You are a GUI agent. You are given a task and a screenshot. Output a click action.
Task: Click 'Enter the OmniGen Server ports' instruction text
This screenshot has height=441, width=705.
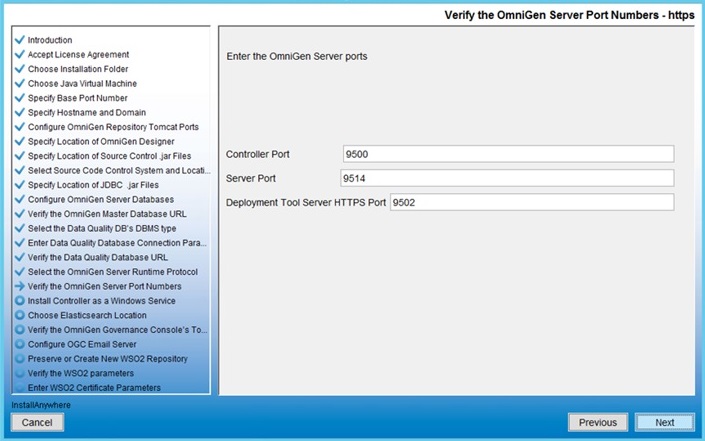[x=297, y=56]
